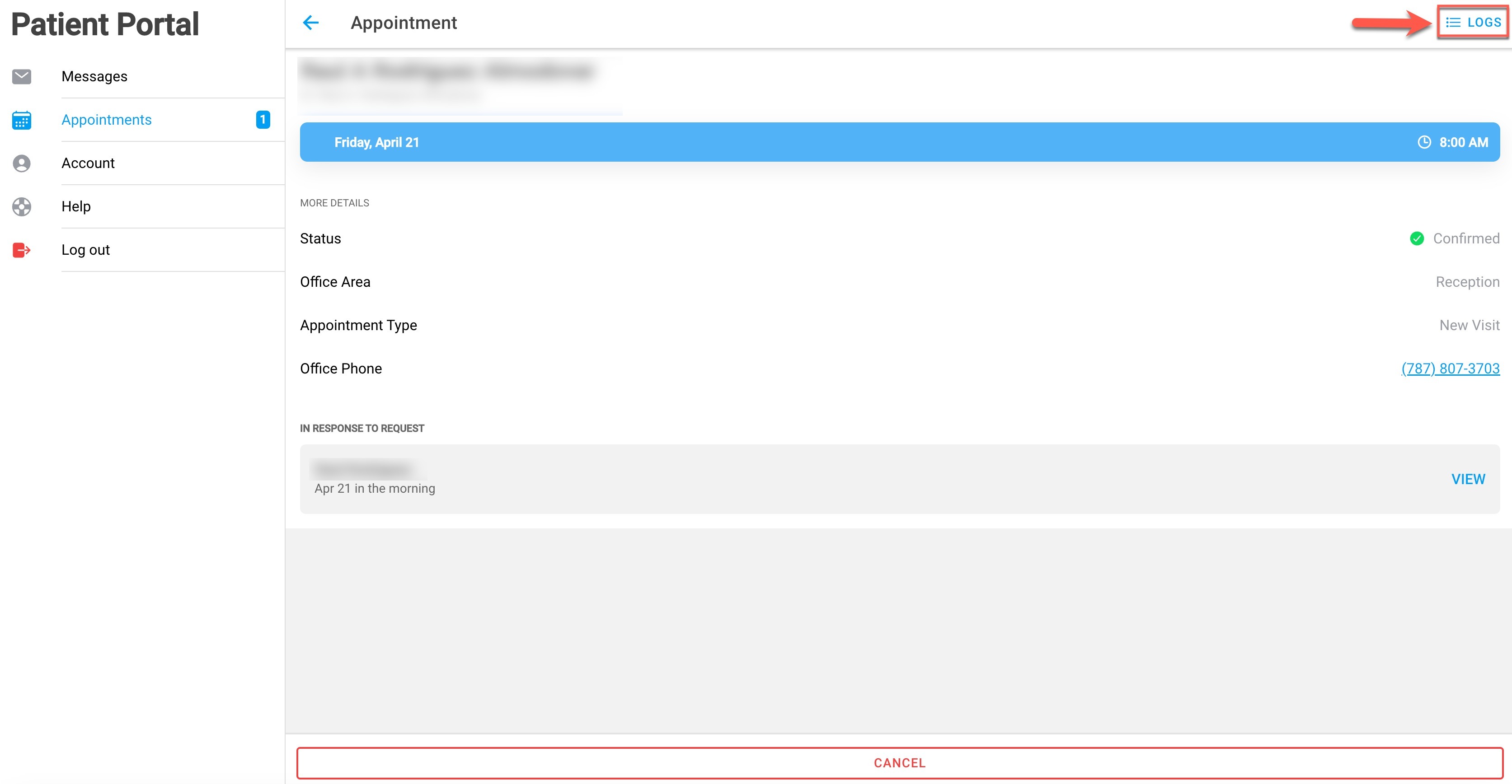Click the Appointments calendar icon

(x=22, y=120)
